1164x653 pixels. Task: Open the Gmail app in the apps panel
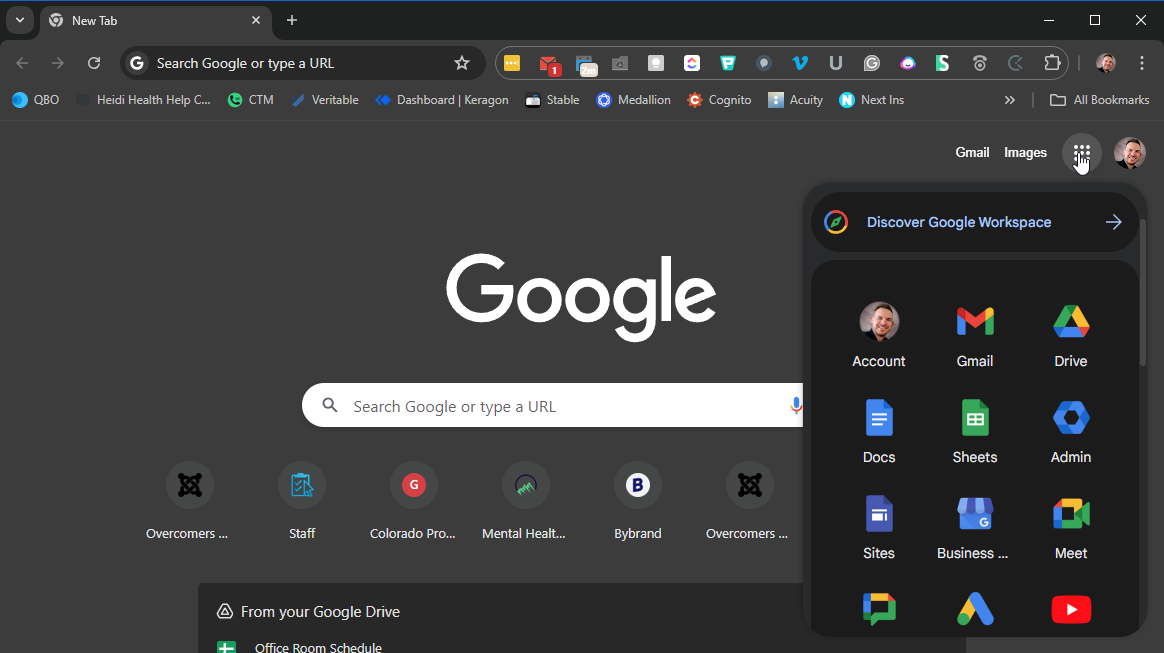975,335
